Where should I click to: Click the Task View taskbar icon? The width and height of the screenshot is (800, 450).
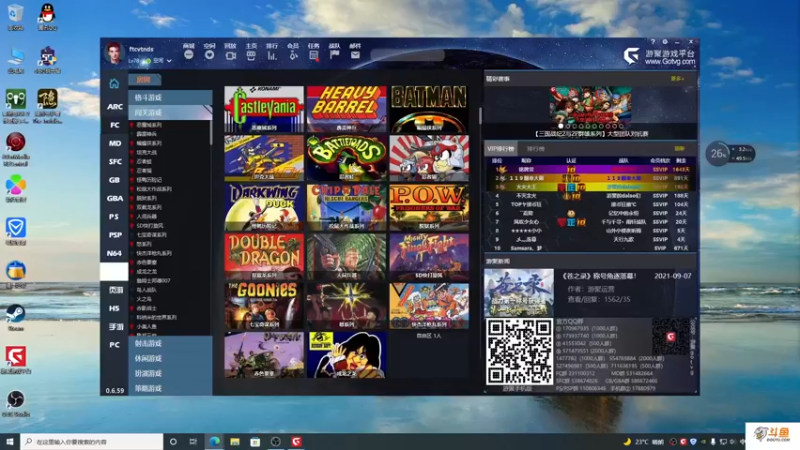point(193,441)
